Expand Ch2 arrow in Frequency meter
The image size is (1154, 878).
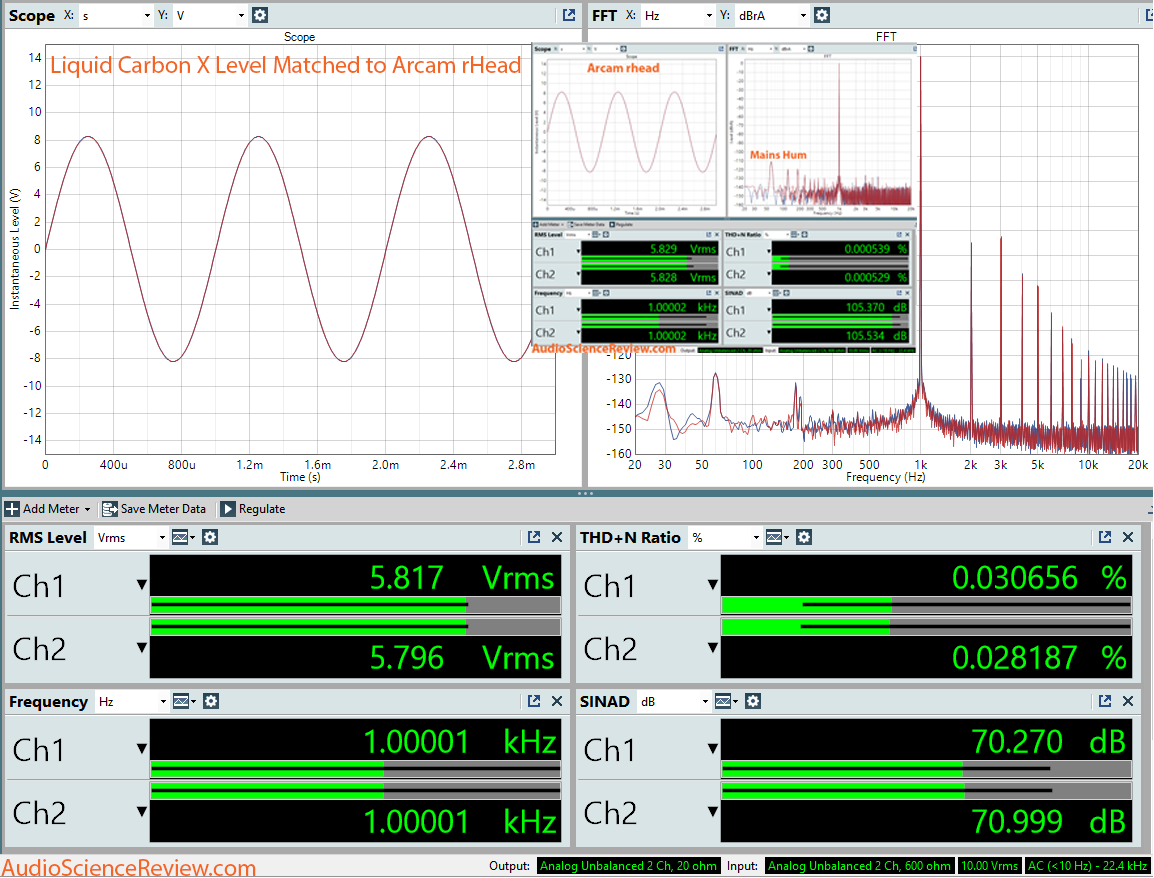click(141, 812)
